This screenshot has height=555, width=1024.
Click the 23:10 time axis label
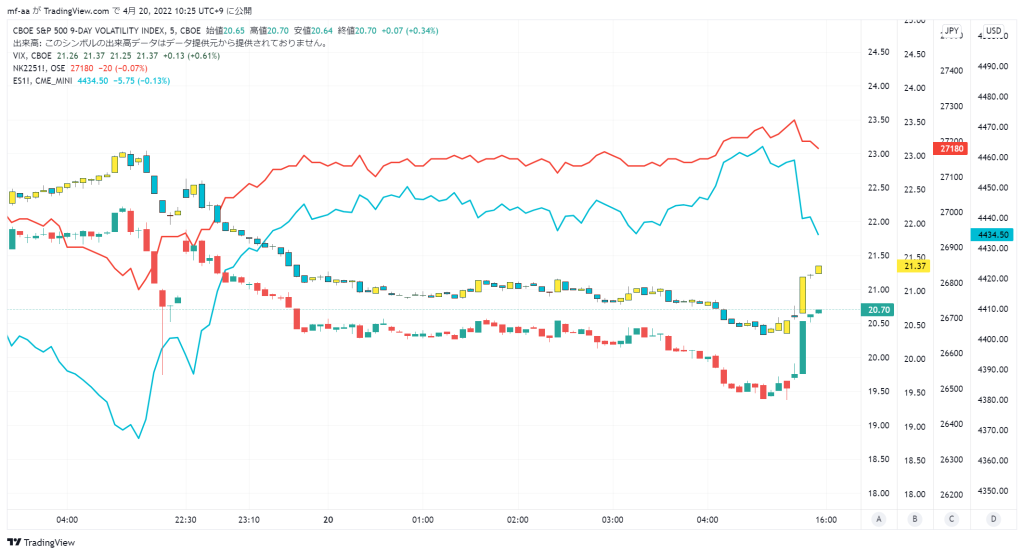coord(249,520)
